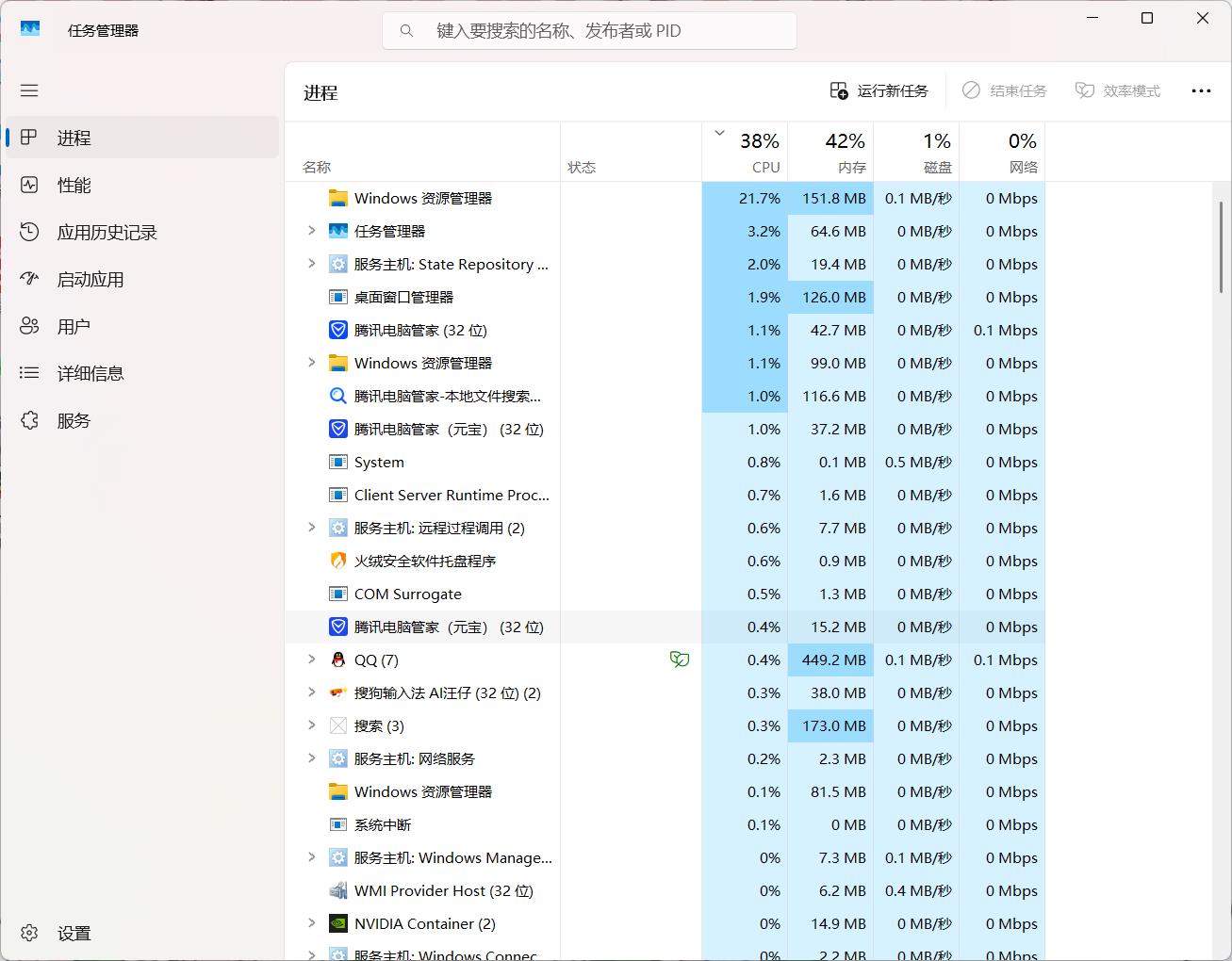The width and height of the screenshot is (1232, 961).
Task: Click the settings gear icon
Action: coord(29,933)
